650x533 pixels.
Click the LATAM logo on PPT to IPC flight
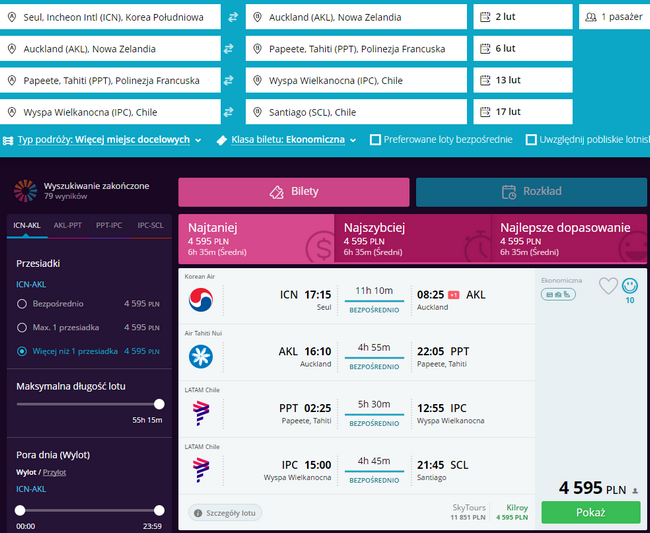pyautogui.click(x=201, y=413)
